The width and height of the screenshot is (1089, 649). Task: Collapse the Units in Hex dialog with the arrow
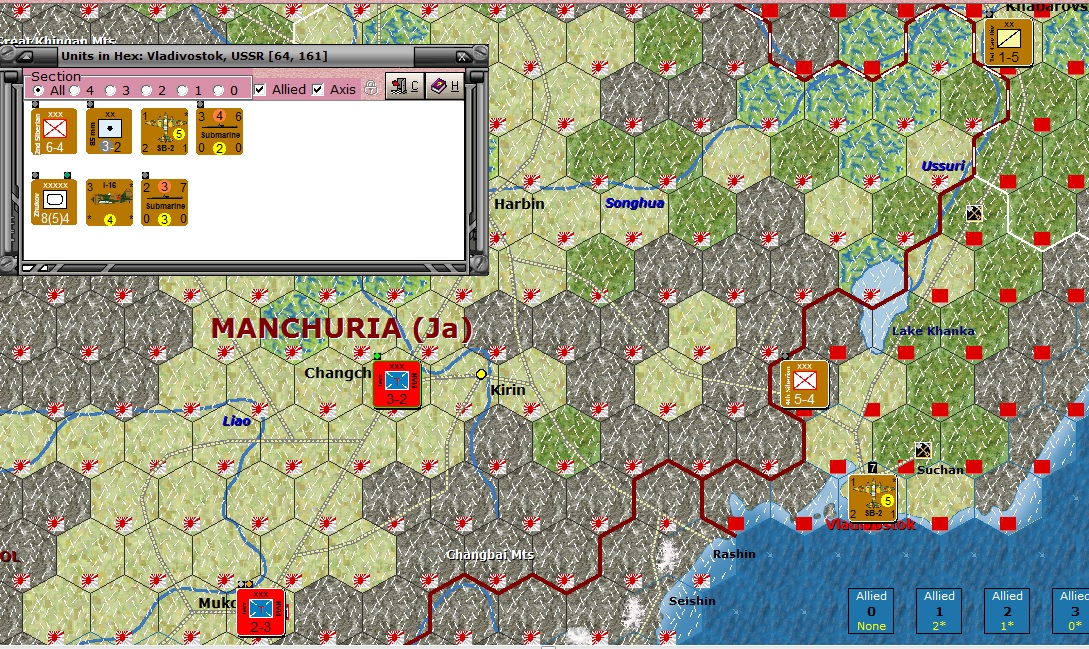(25, 56)
